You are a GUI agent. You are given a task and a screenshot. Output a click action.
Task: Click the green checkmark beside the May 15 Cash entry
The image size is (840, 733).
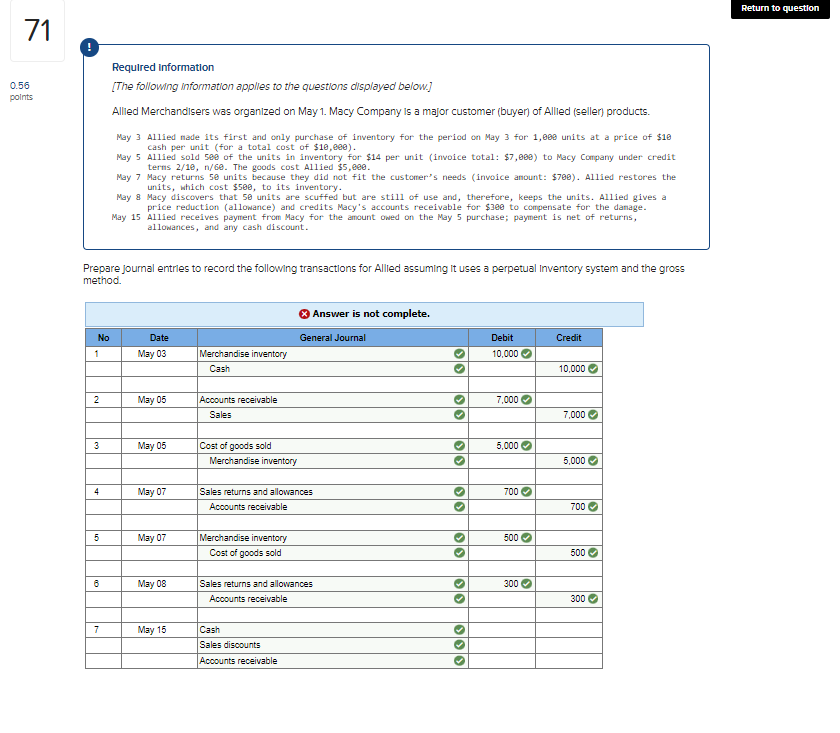click(457, 629)
